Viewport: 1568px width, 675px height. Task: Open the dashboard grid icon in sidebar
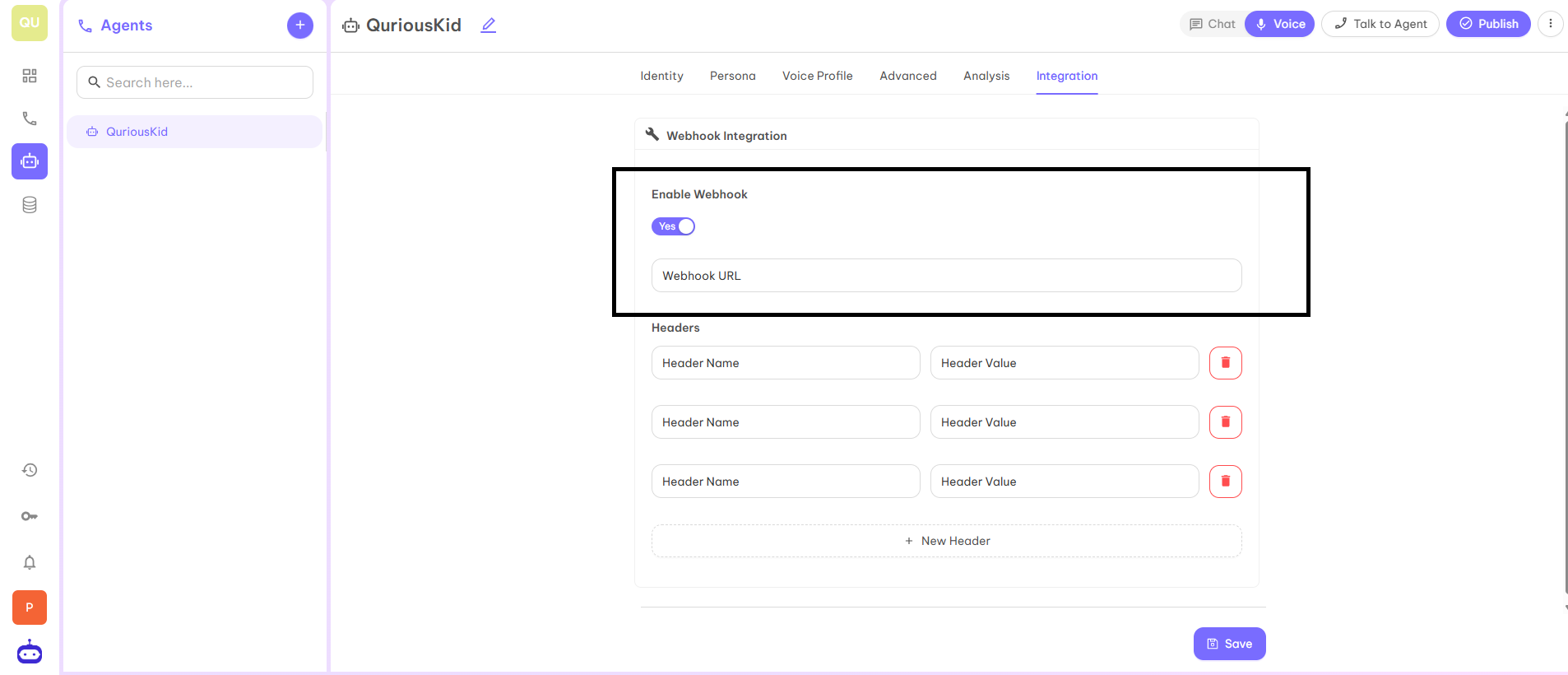[x=30, y=76]
